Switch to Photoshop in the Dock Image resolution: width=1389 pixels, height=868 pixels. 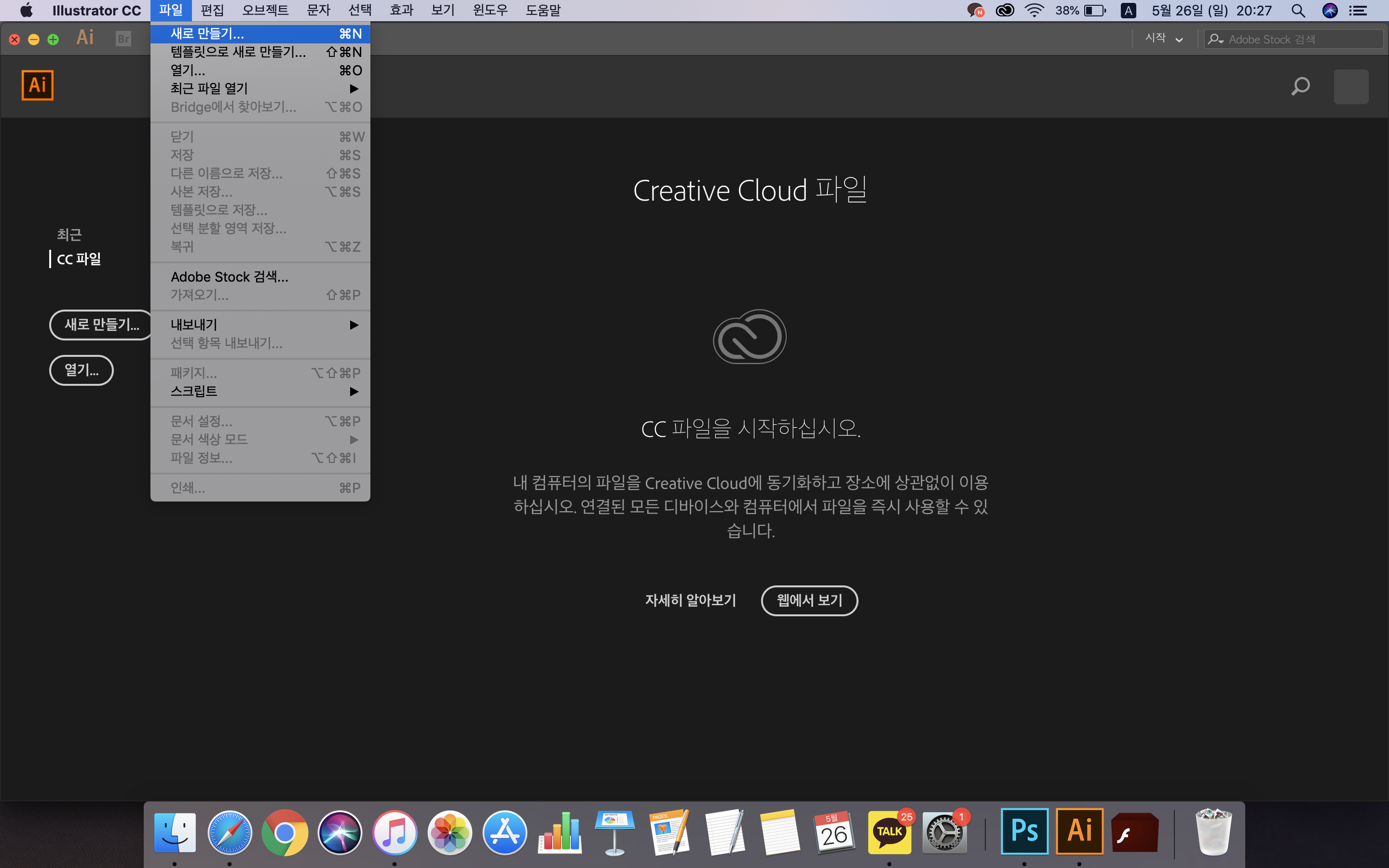point(1024,831)
